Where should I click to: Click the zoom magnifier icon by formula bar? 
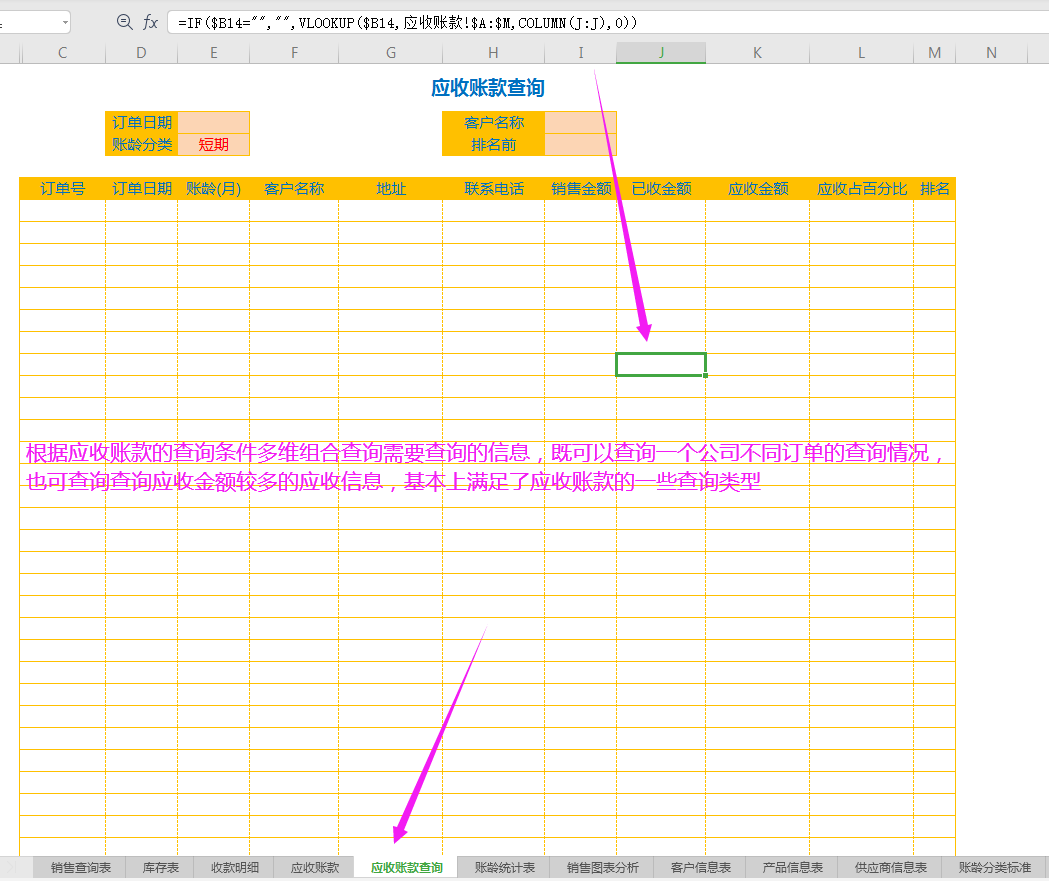[x=125, y=22]
